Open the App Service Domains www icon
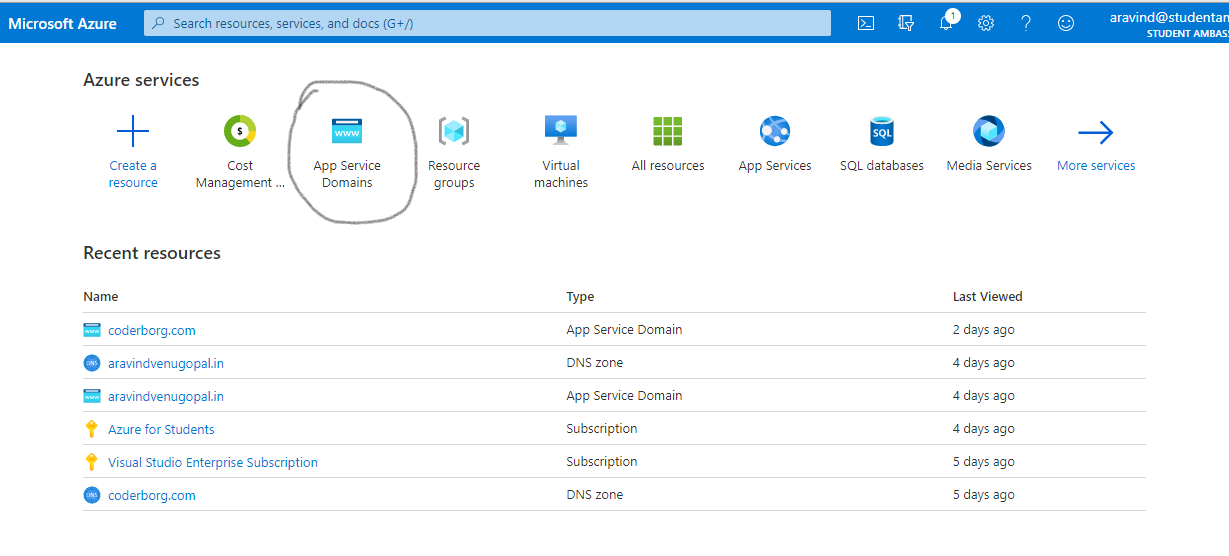The width and height of the screenshot is (1229, 556). (x=347, y=131)
